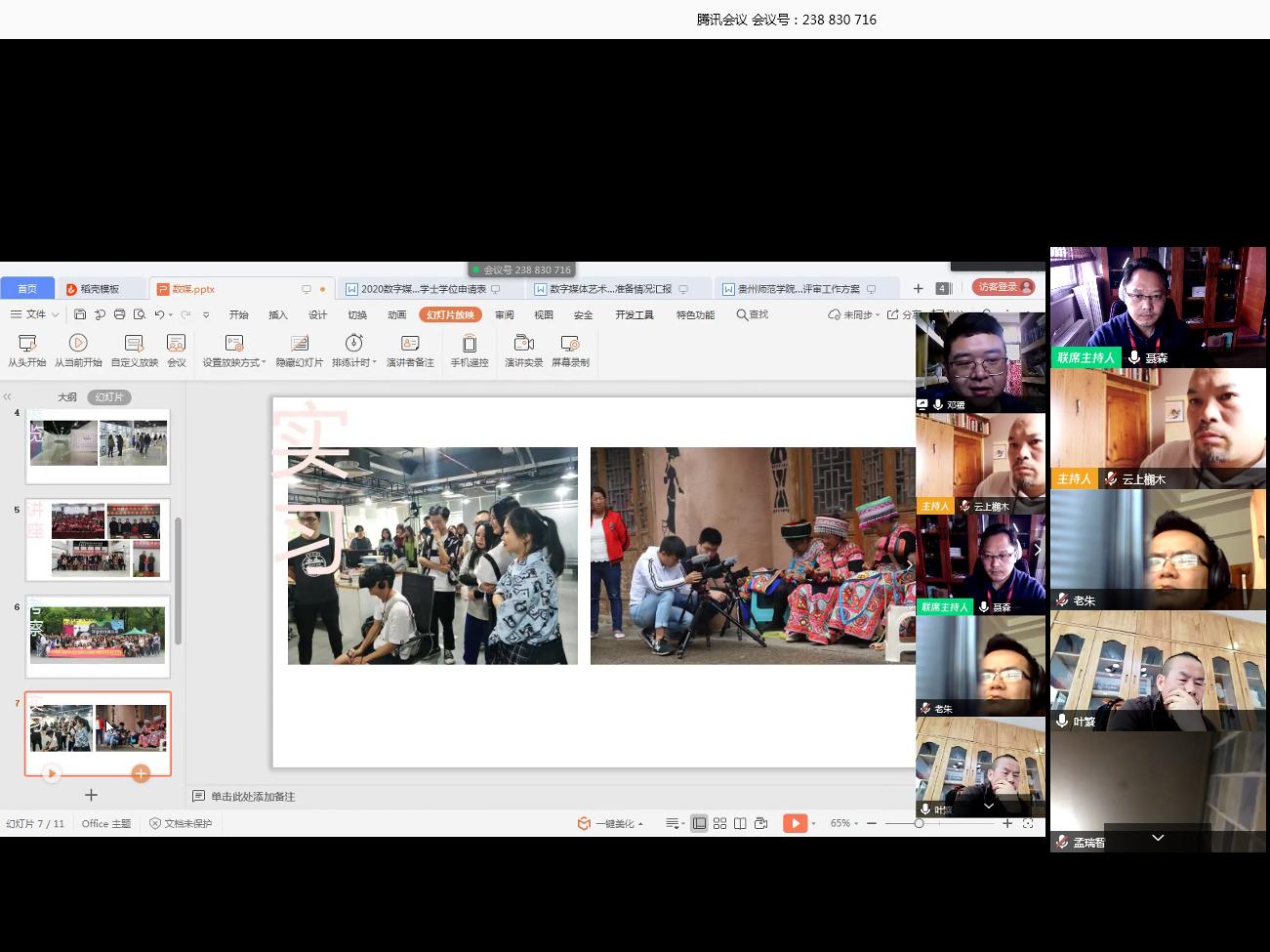Image resolution: width=1270 pixels, height=952 pixels.
Task: Switch to the 稻壳模板 template tab
Action: tap(100, 289)
